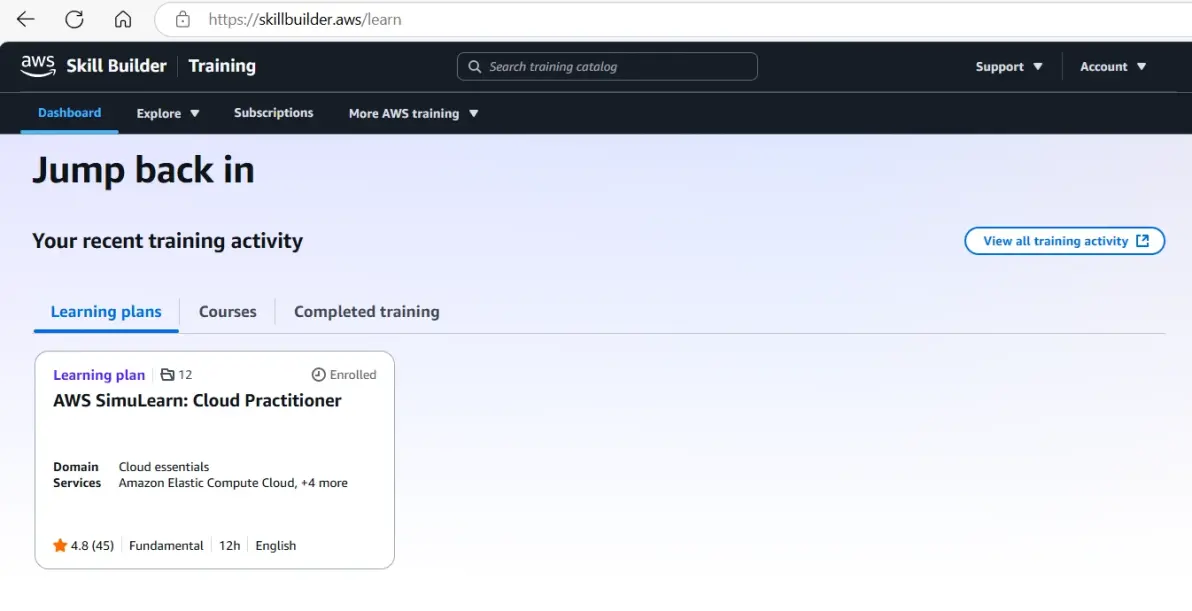The image size is (1192, 611).
Task: Click the Skill Builder title link
Action: point(116,66)
